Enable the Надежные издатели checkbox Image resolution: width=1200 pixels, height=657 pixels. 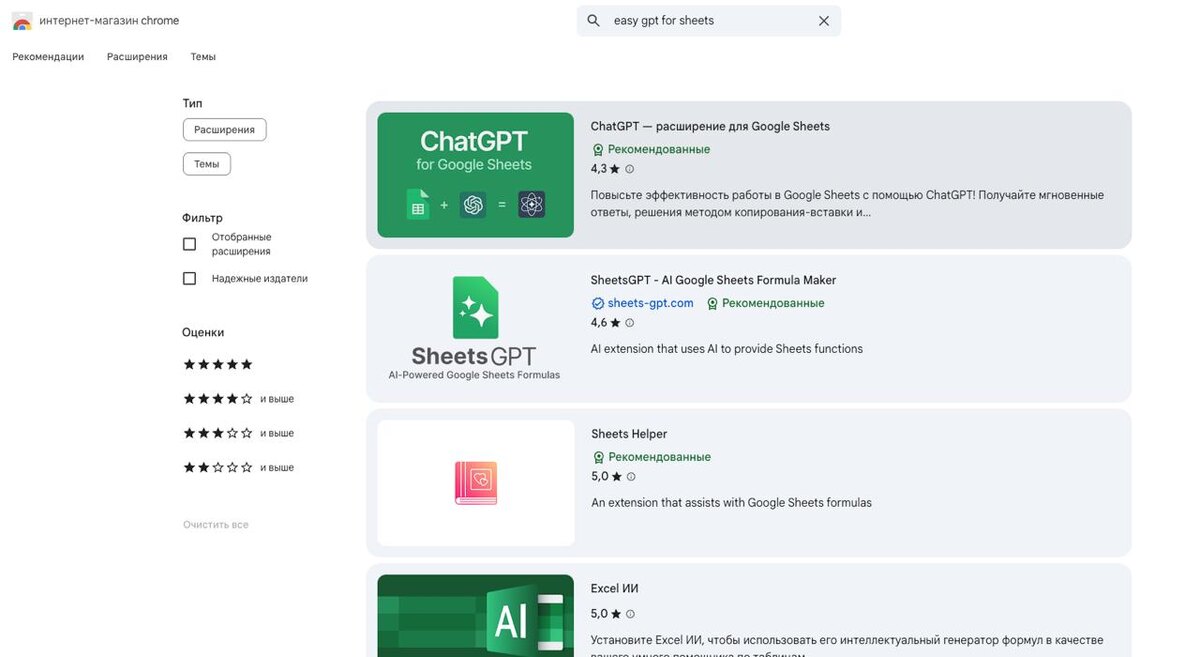(189, 279)
